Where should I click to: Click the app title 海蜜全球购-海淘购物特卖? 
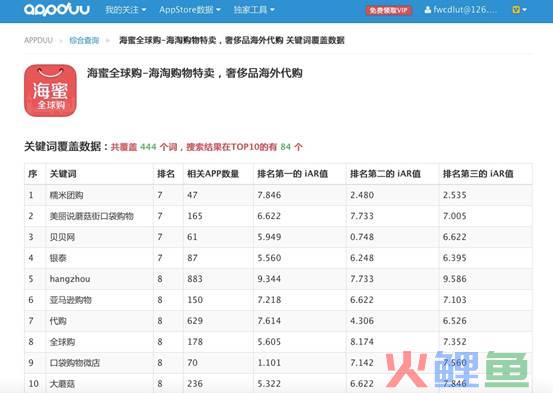(195, 73)
